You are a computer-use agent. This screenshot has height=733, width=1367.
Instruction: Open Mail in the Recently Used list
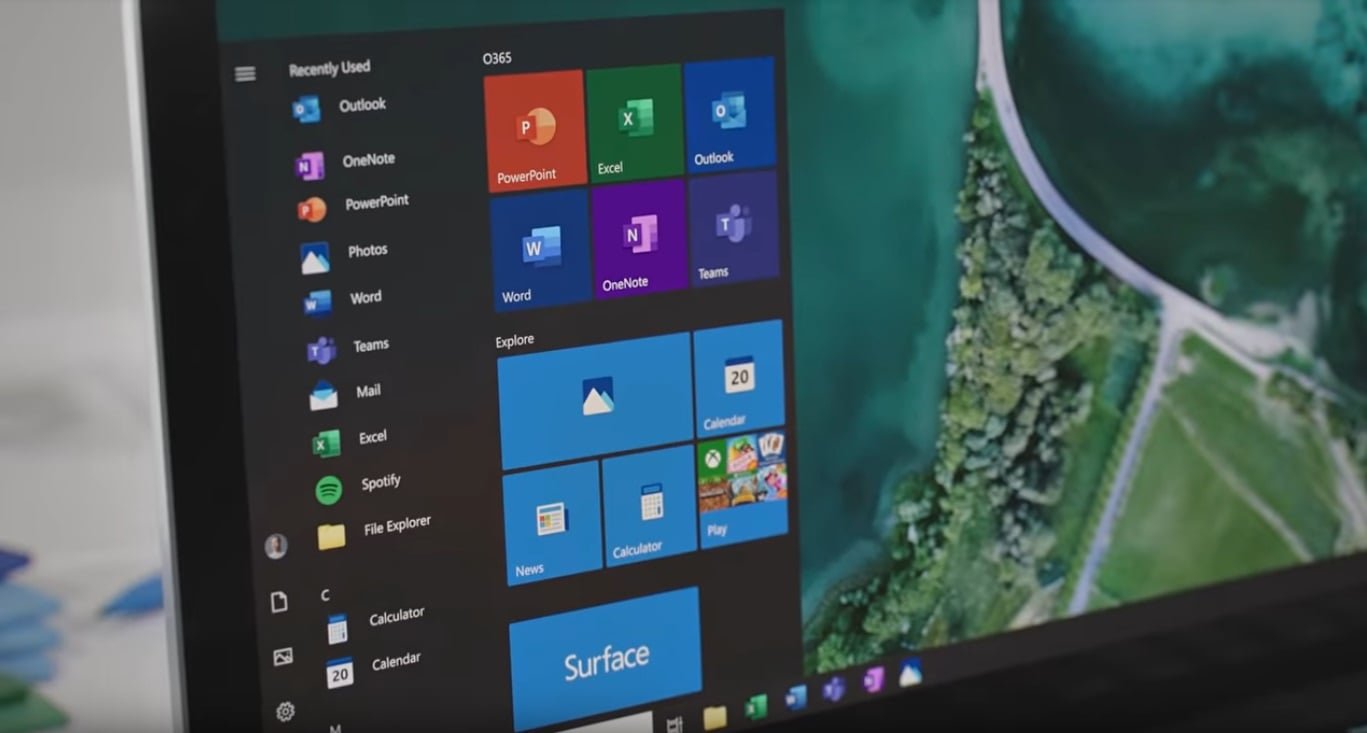pyautogui.click(x=346, y=394)
